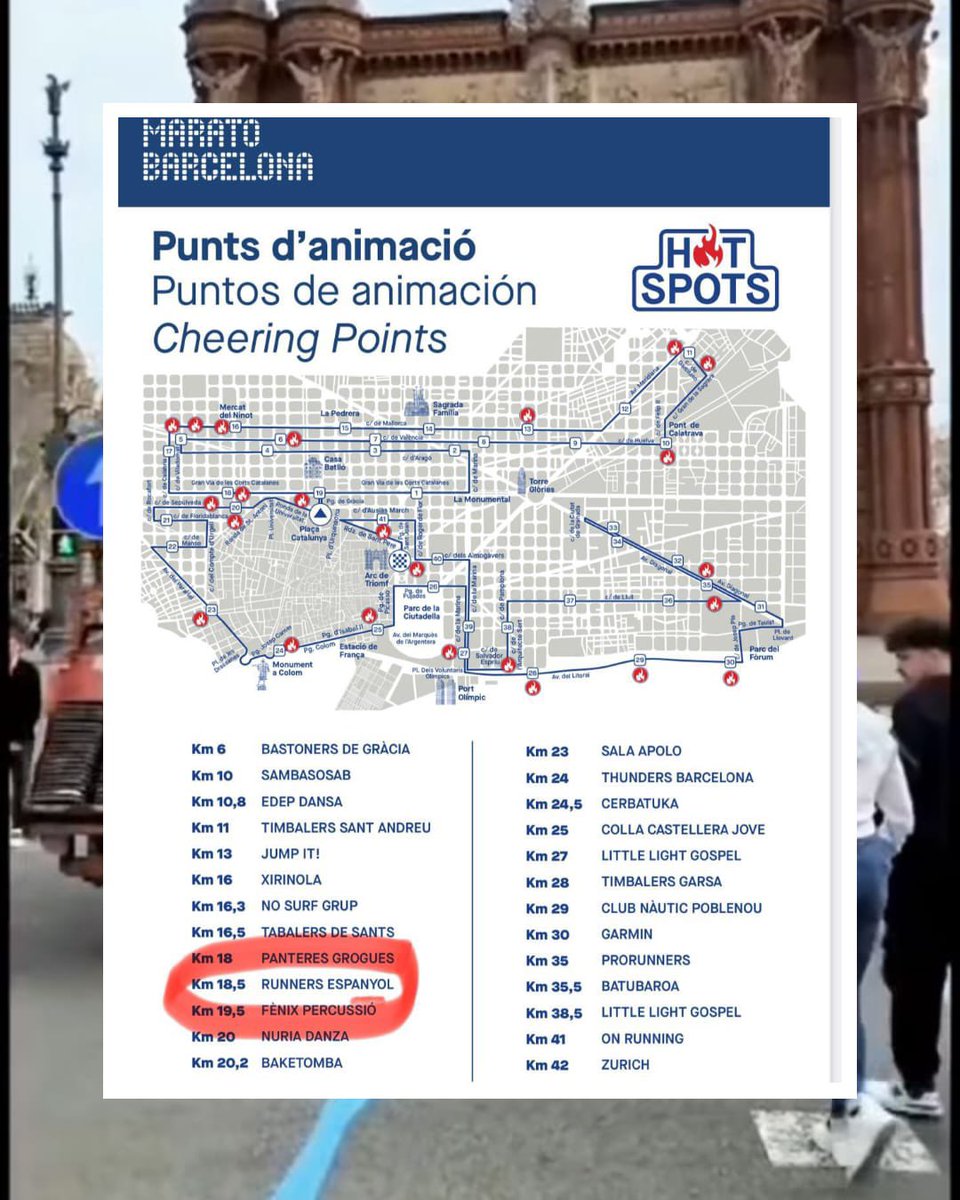The image size is (960, 1200).
Task: Click the Estació de França label
Action: (x=358, y=650)
